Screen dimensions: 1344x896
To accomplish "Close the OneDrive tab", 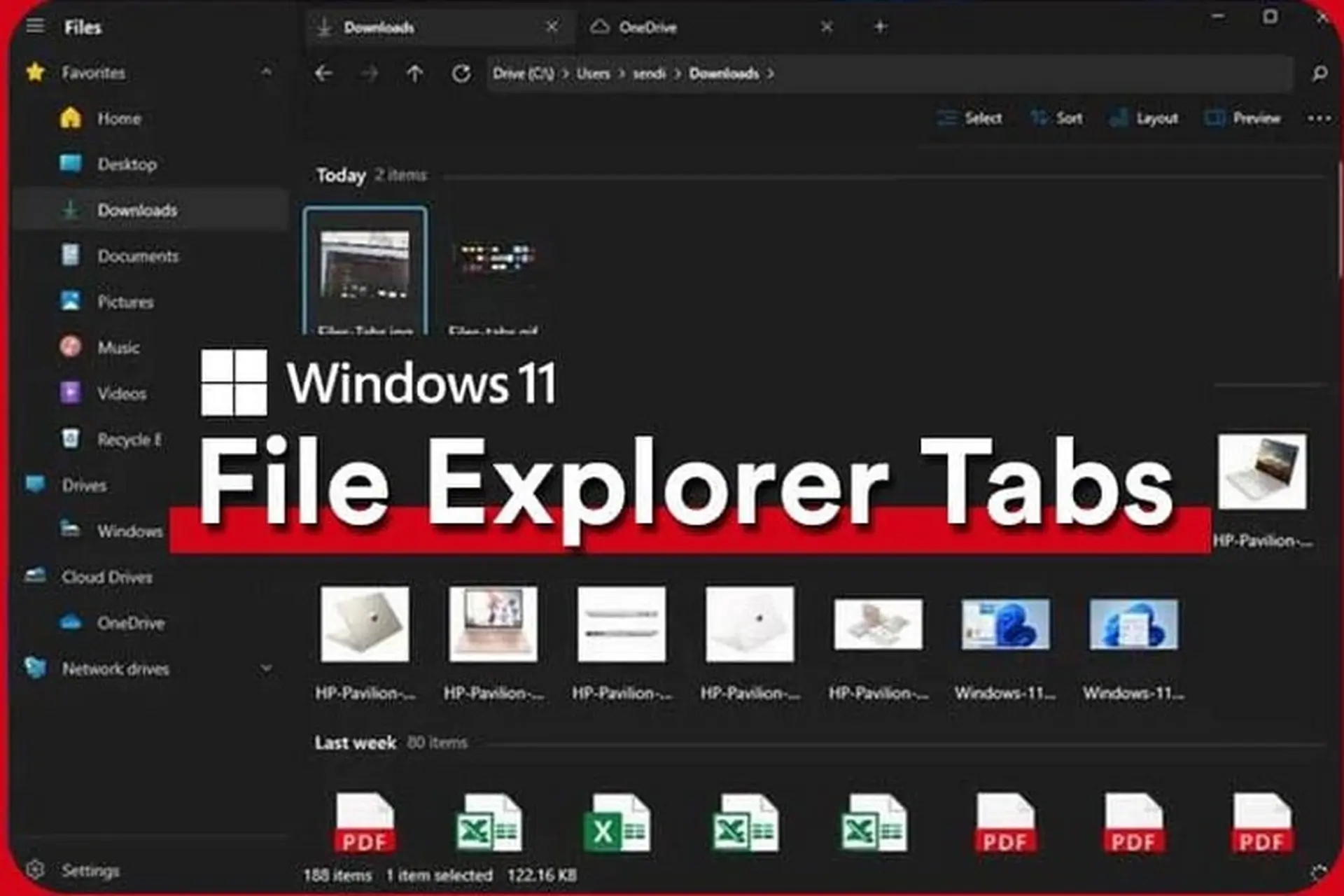I will click(x=827, y=27).
